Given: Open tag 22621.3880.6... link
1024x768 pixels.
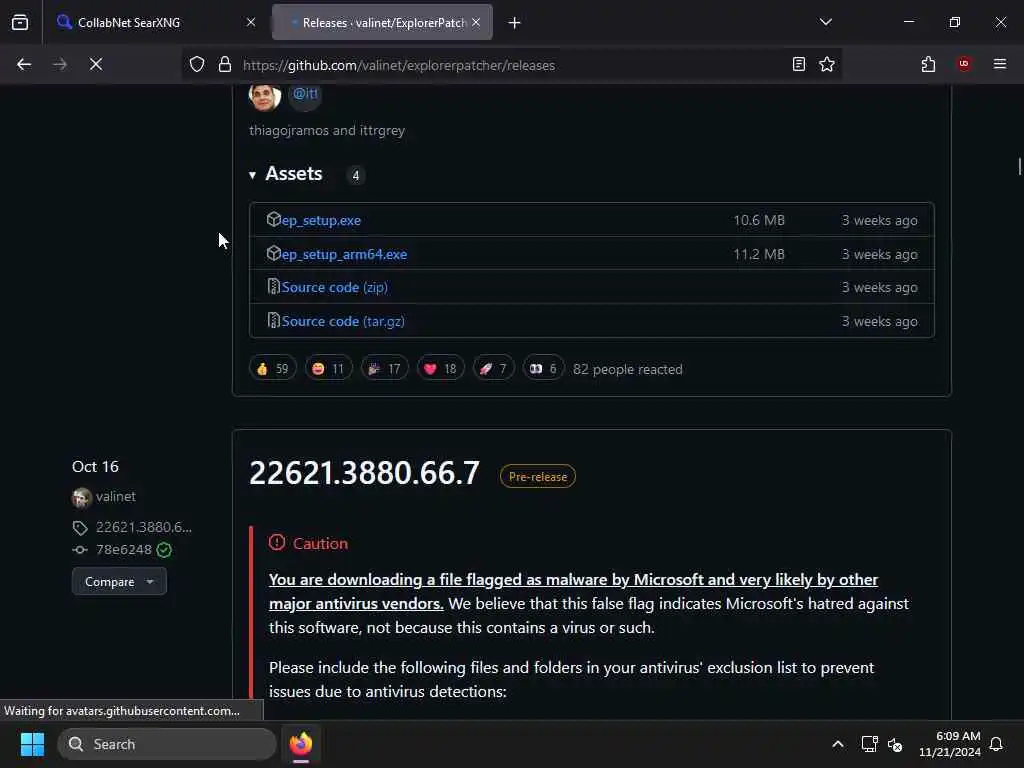Looking at the screenshot, I should click(x=144, y=527).
